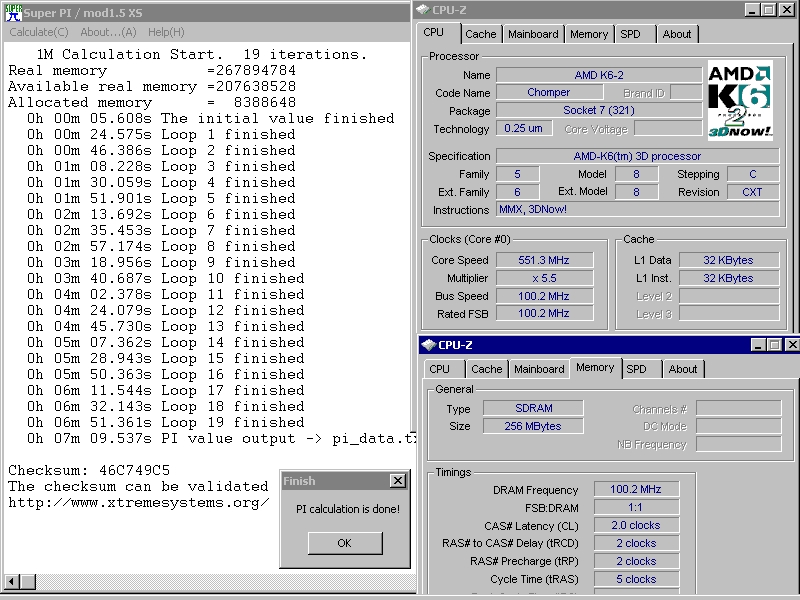Click the Revision value CXT
The width and height of the screenshot is (800, 600).
coord(753,192)
